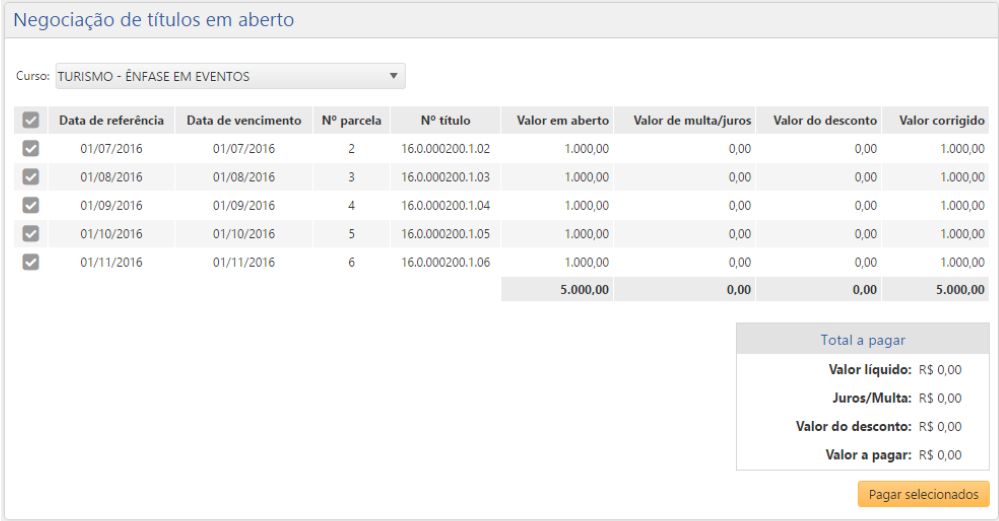
Task: Uncheck the row dated 01/10/2016
Action: (x=31, y=234)
